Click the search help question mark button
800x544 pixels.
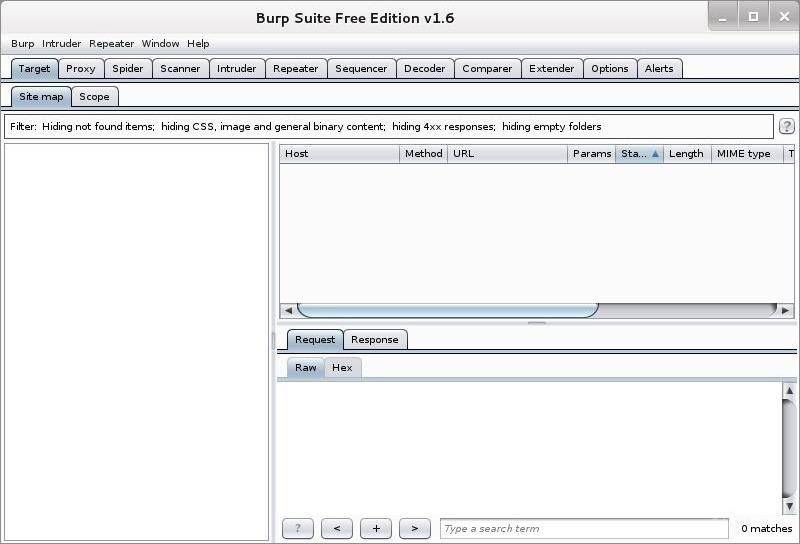tap(297, 528)
